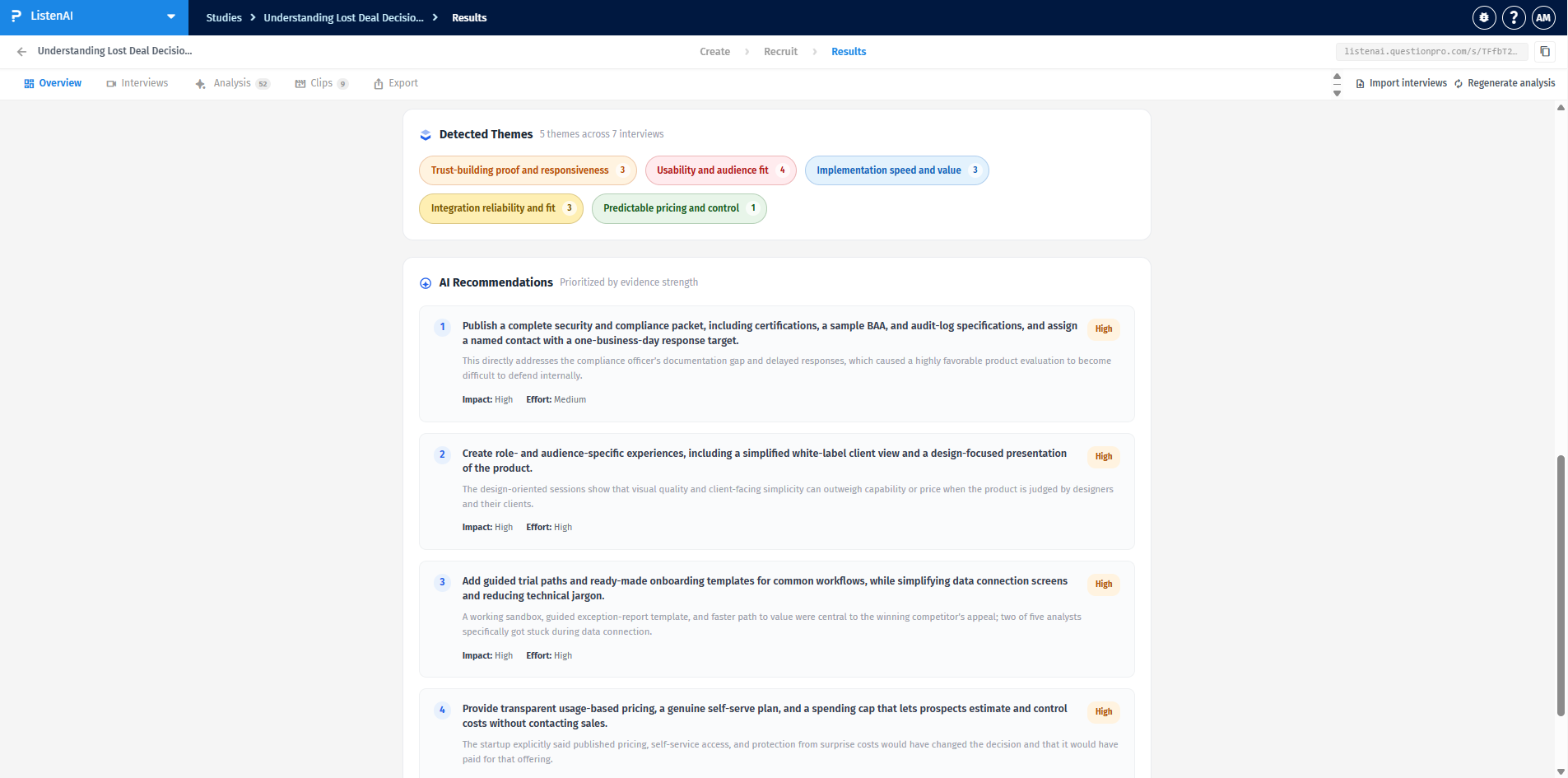
Task: Open recommendation 1 about security and compliance packet
Action: point(776,364)
